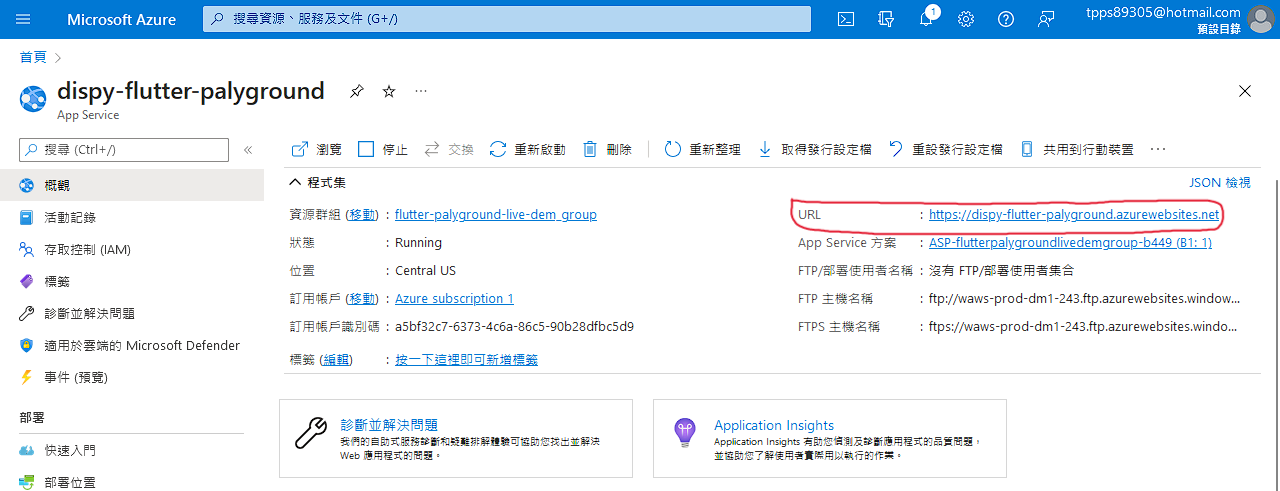Click the Central US location value
Viewport: 1280px width, 491px height.
(x=425, y=270)
